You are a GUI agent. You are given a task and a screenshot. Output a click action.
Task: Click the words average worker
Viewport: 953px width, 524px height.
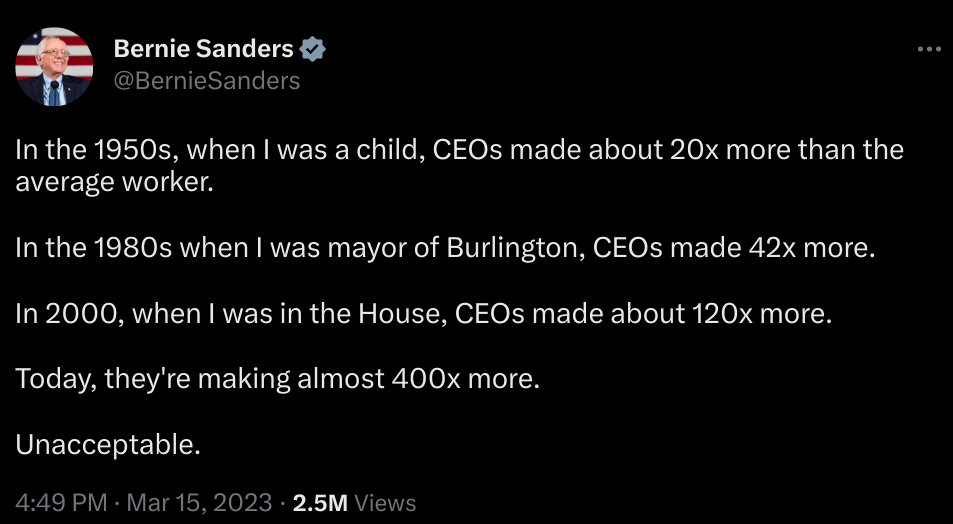[x=114, y=182]
